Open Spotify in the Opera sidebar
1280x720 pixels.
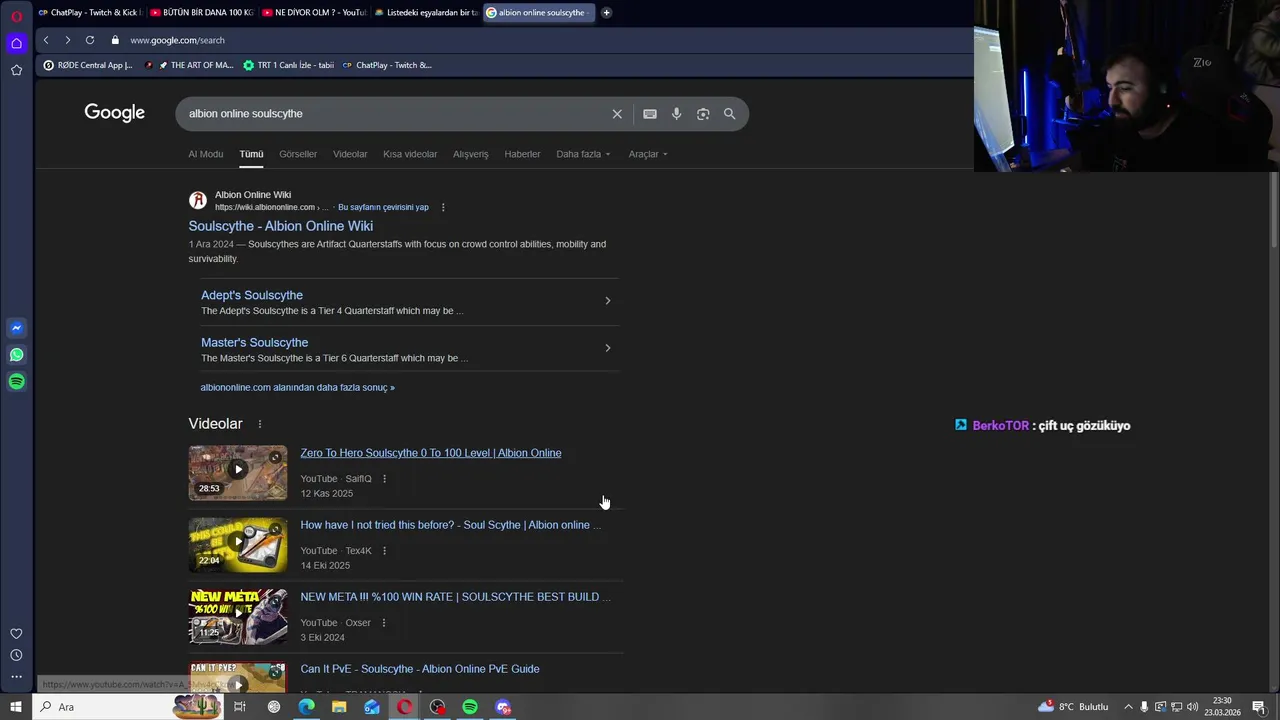tap(16, 381)
